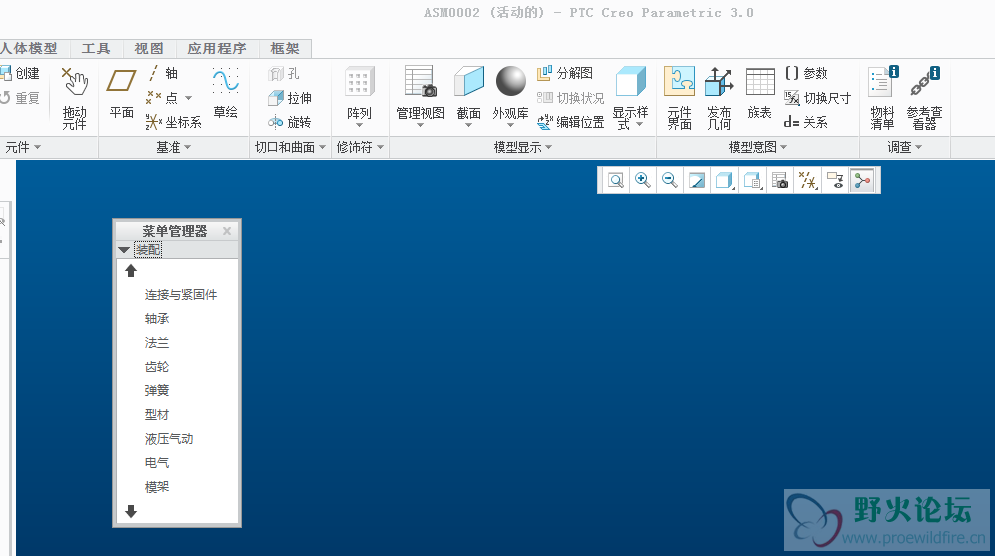Click the repaint icon in graphics toolbar
This screenshot has width=995, height=556.
coord(697,180)
